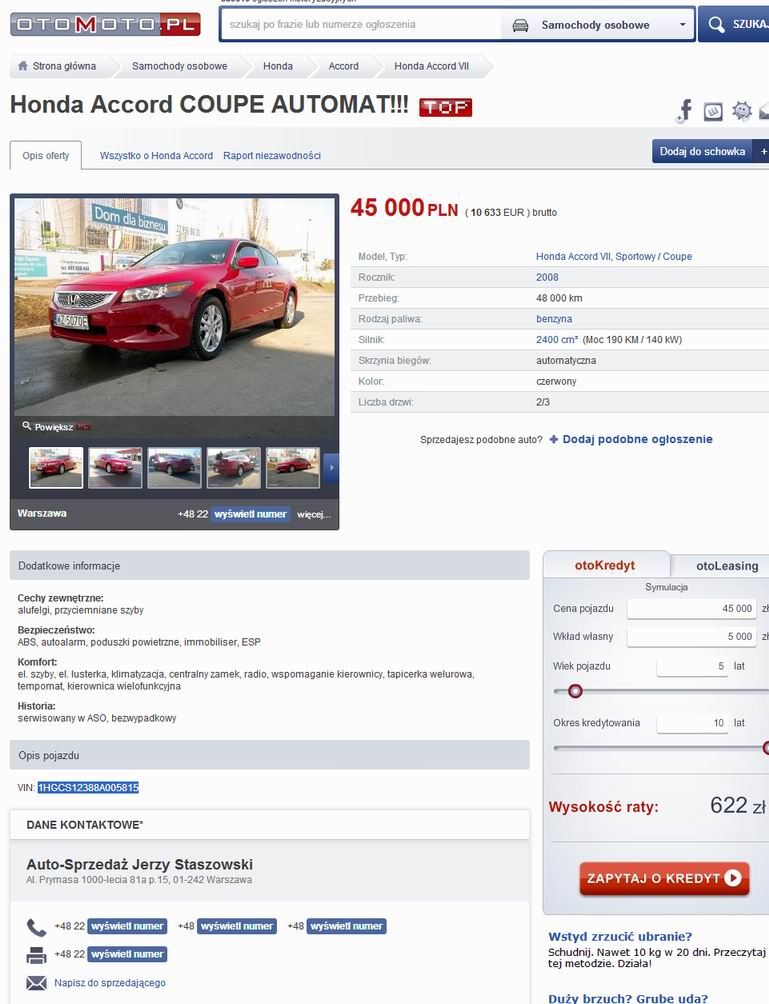This screenshot has height=1004, width=769.
Task: Click Napisz do sprzedającego link
Action: point(109,983)
